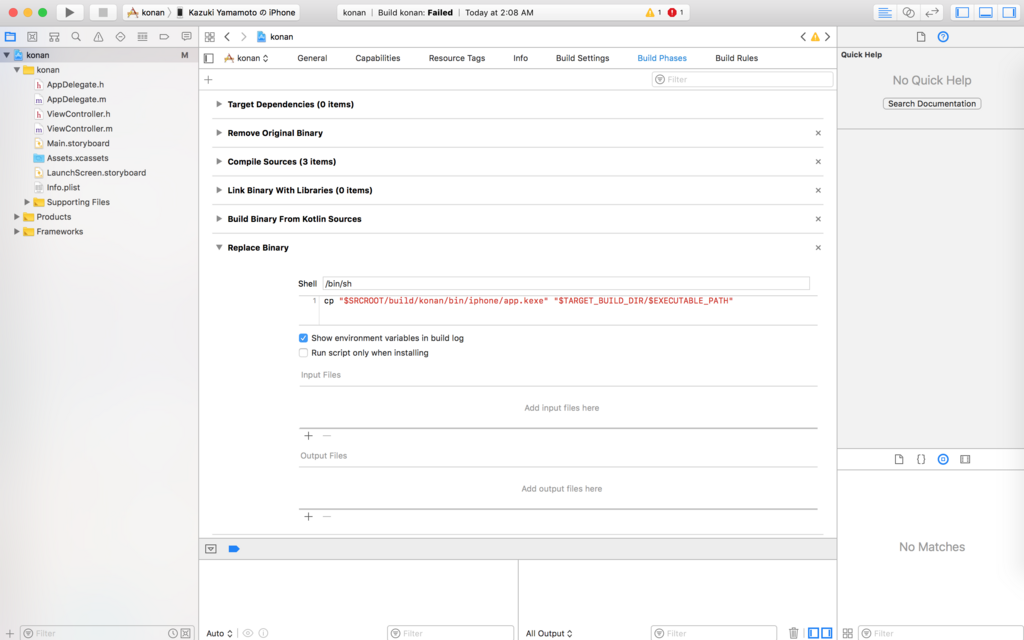Expand Compile Sources phase
Screen dimensions: 1024x640
(x=219, y=161)
